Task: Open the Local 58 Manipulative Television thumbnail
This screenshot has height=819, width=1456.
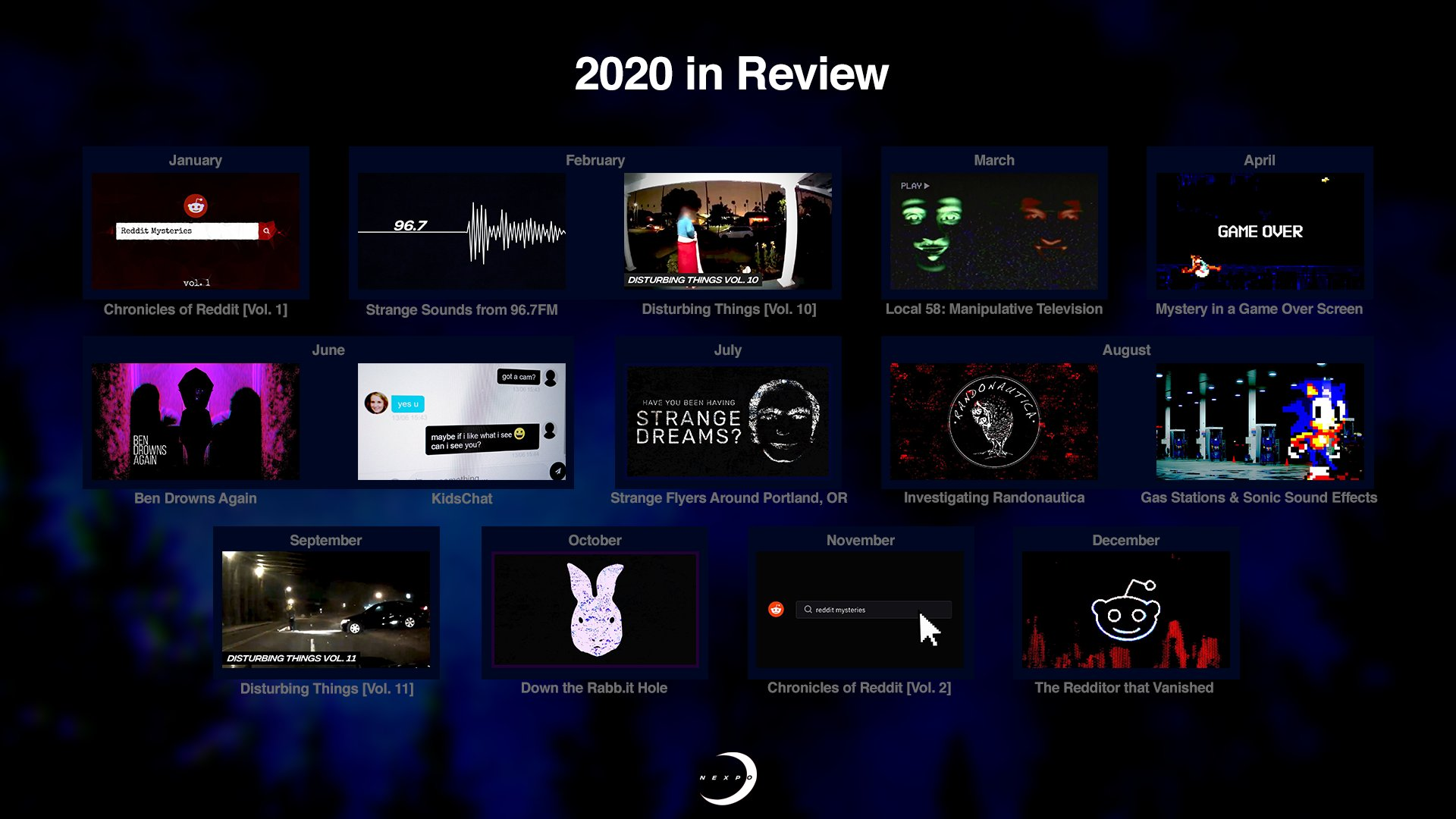Action: (994, 231)
